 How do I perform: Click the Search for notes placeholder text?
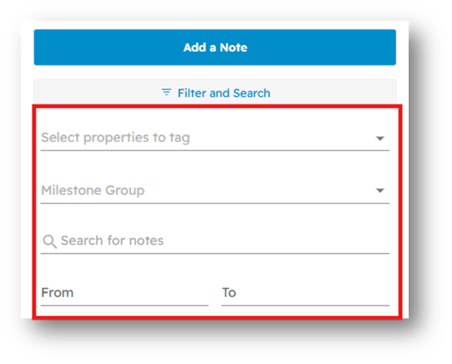pos(112,241)
